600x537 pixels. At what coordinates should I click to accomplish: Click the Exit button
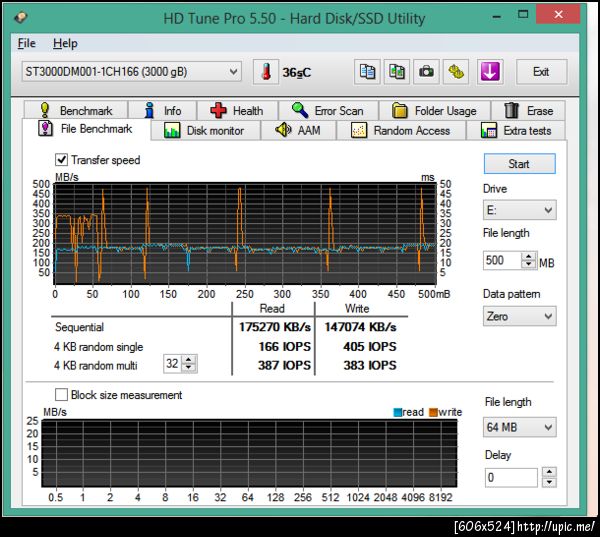pos(541,72)
